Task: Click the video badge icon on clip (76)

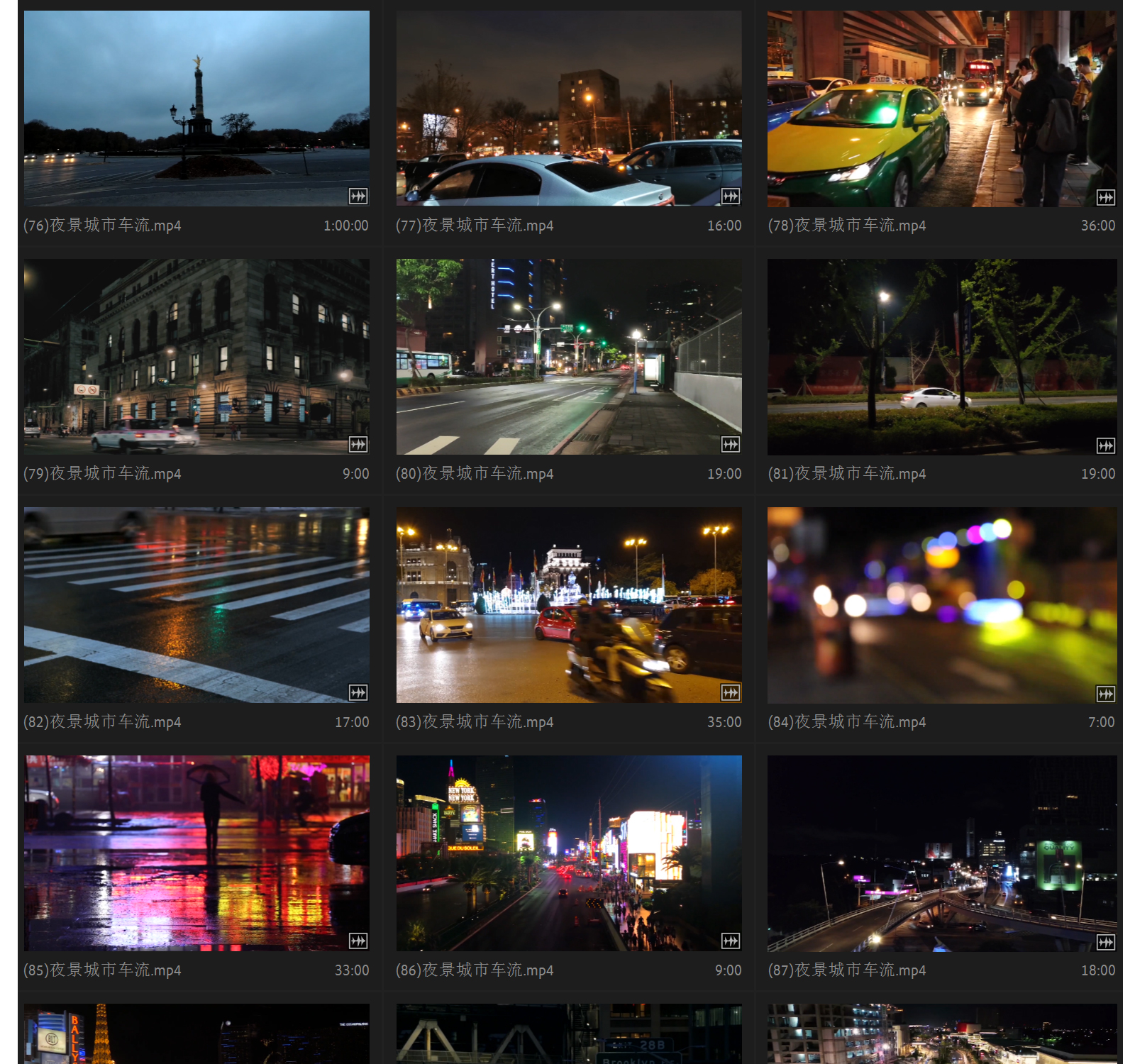Action: tap(358, 196)
